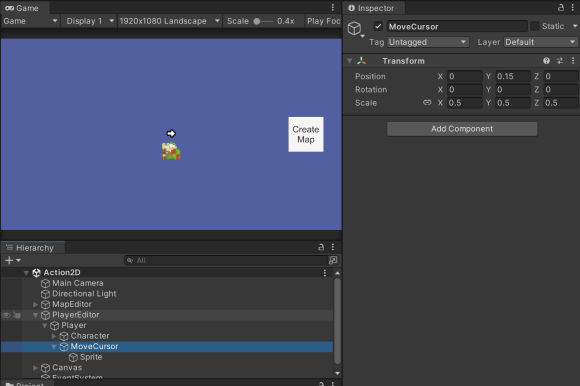The width and height of the screenshot is (580, 386).
Task: Switch to the Project tab
Action: coord(26,384)
